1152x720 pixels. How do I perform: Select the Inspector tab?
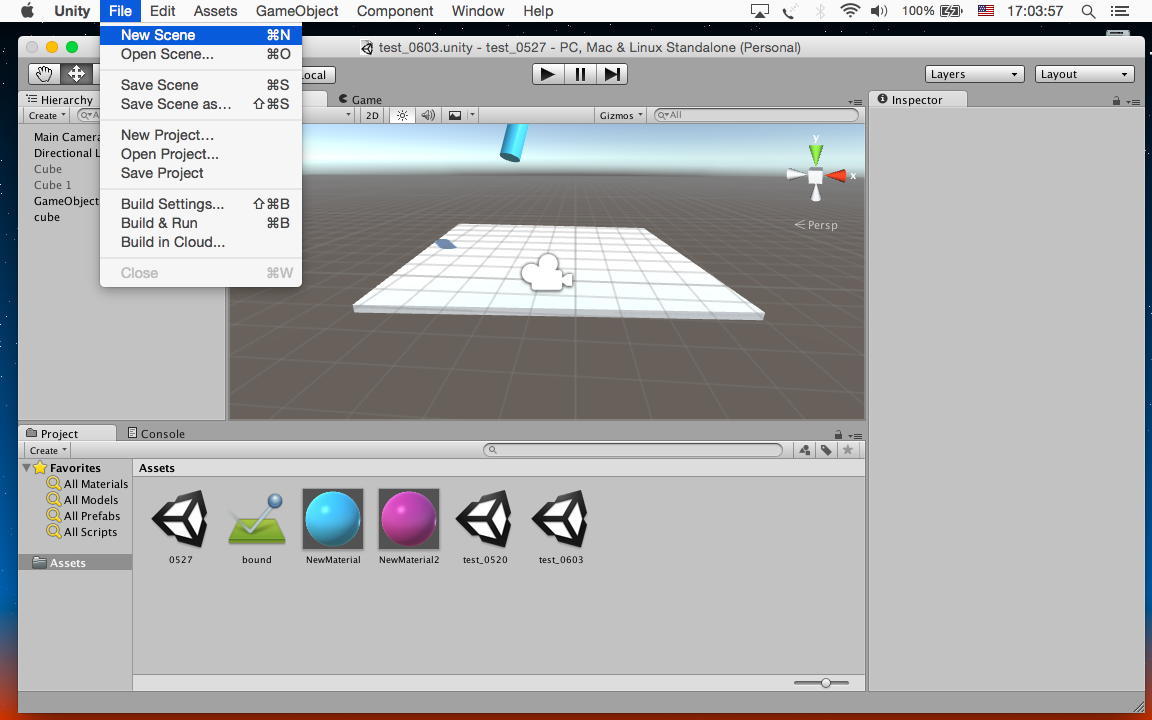coord(918,99)
